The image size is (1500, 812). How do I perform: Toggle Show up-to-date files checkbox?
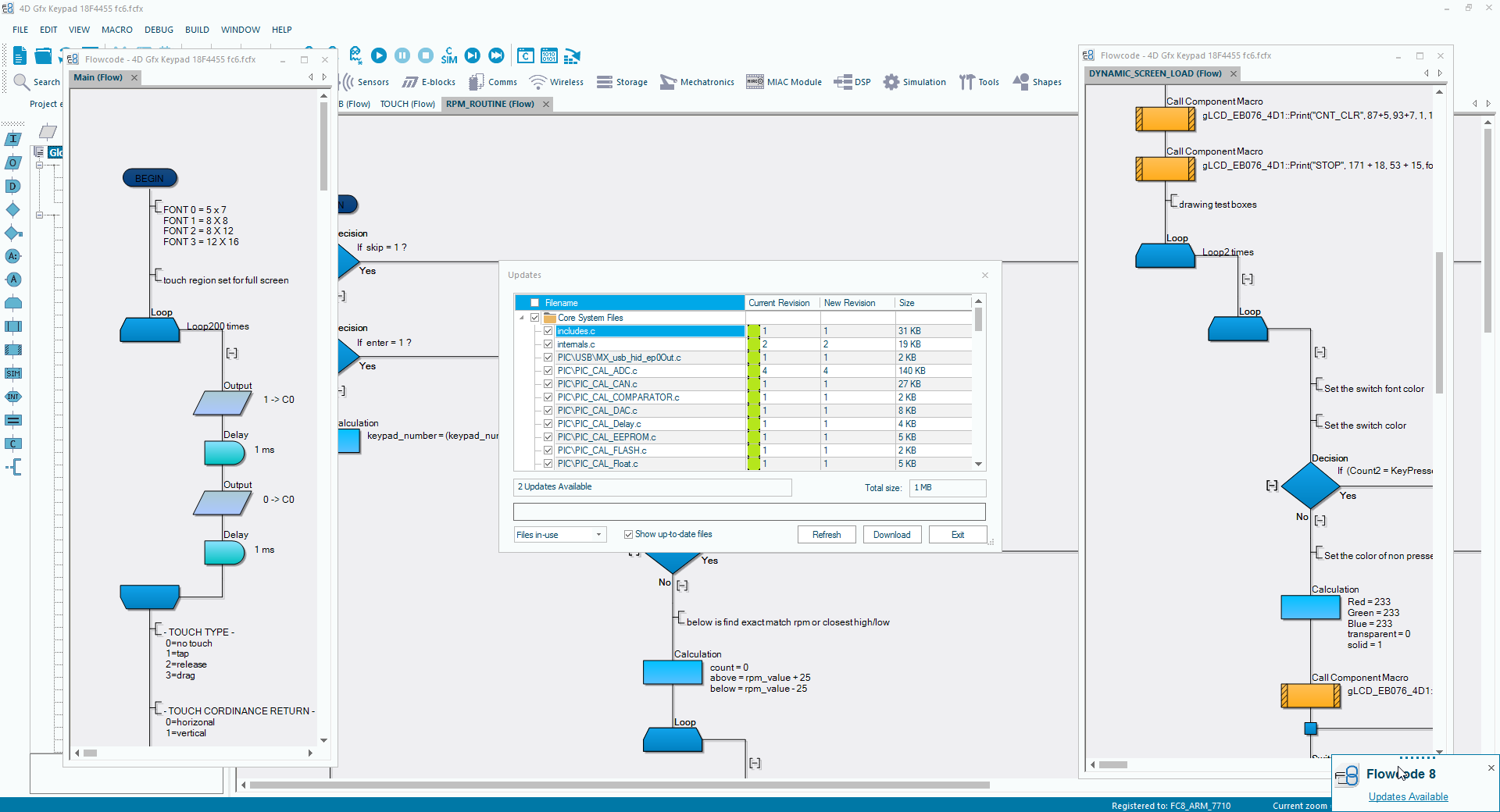coord(628,535)
